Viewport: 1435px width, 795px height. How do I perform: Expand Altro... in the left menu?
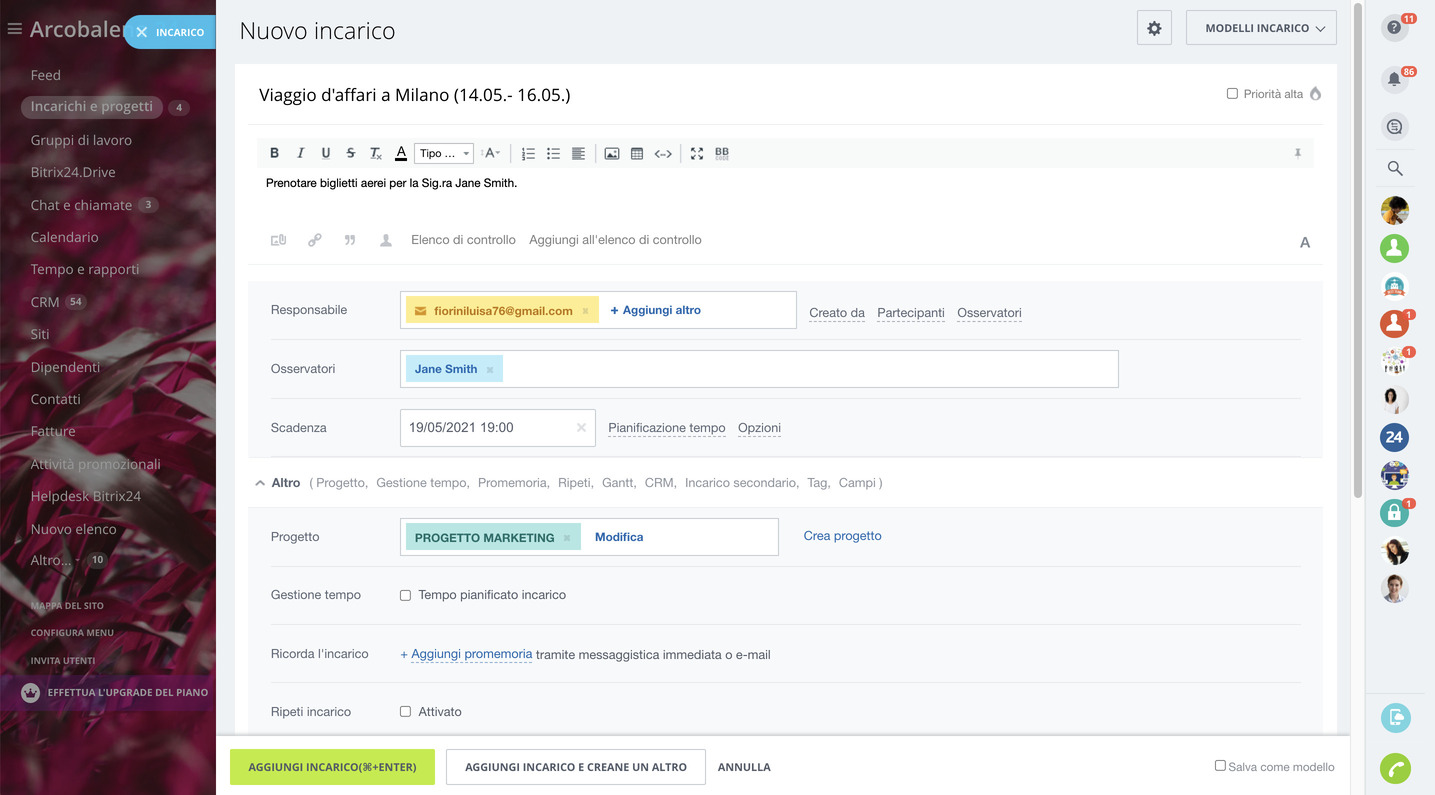pyautogui.click(x=51, y=560)
